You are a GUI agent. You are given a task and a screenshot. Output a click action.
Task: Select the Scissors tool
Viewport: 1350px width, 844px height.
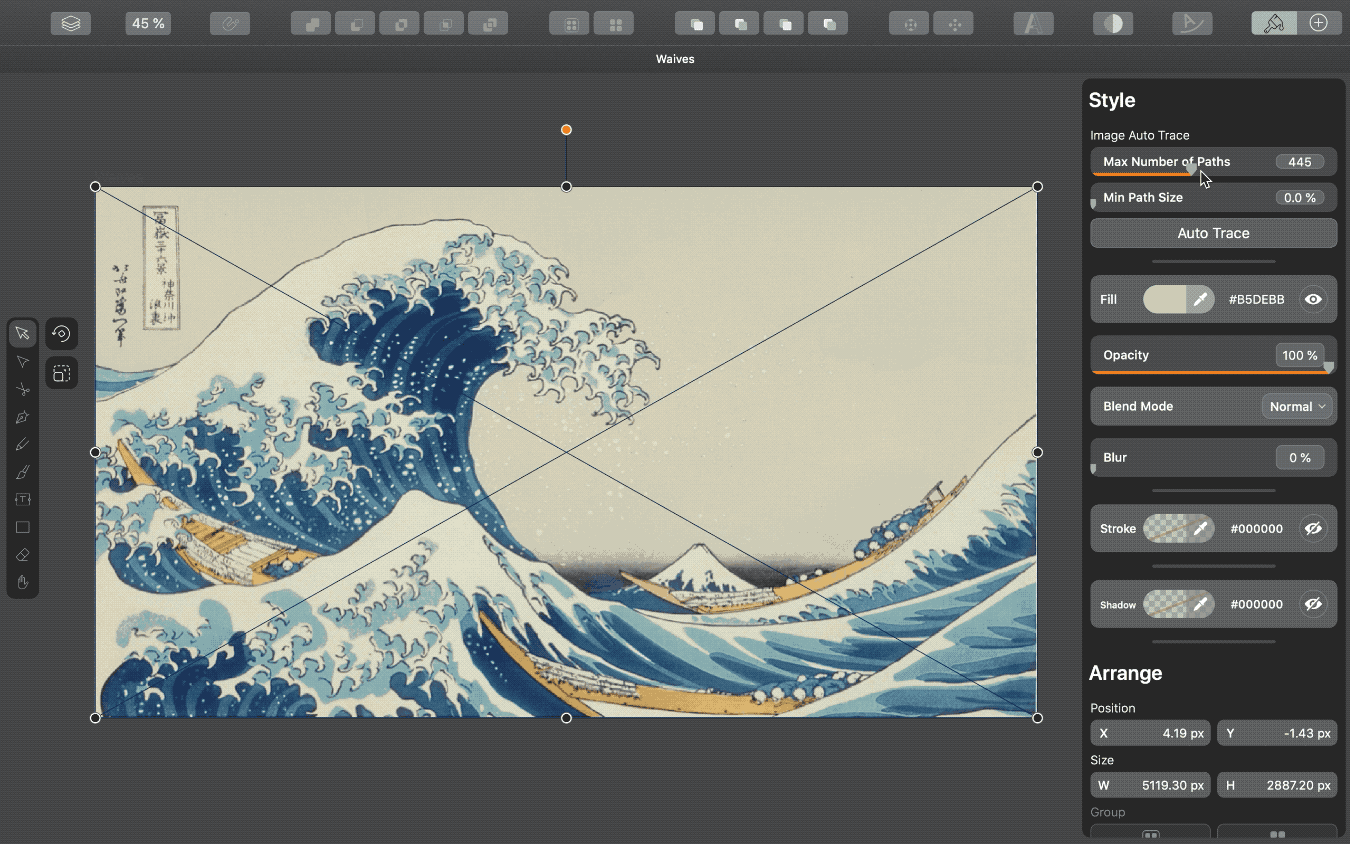22,389
